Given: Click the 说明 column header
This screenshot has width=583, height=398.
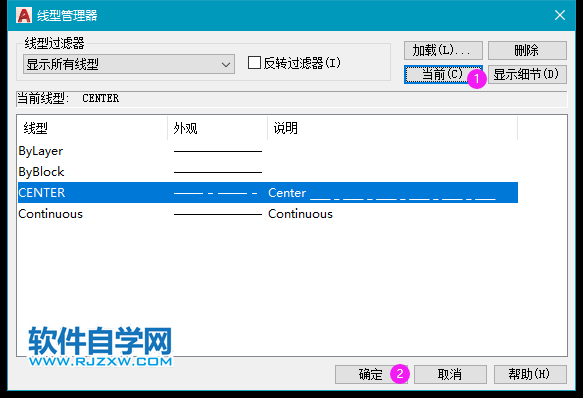Looking at the screenshot, I should [x=393, y=128].
